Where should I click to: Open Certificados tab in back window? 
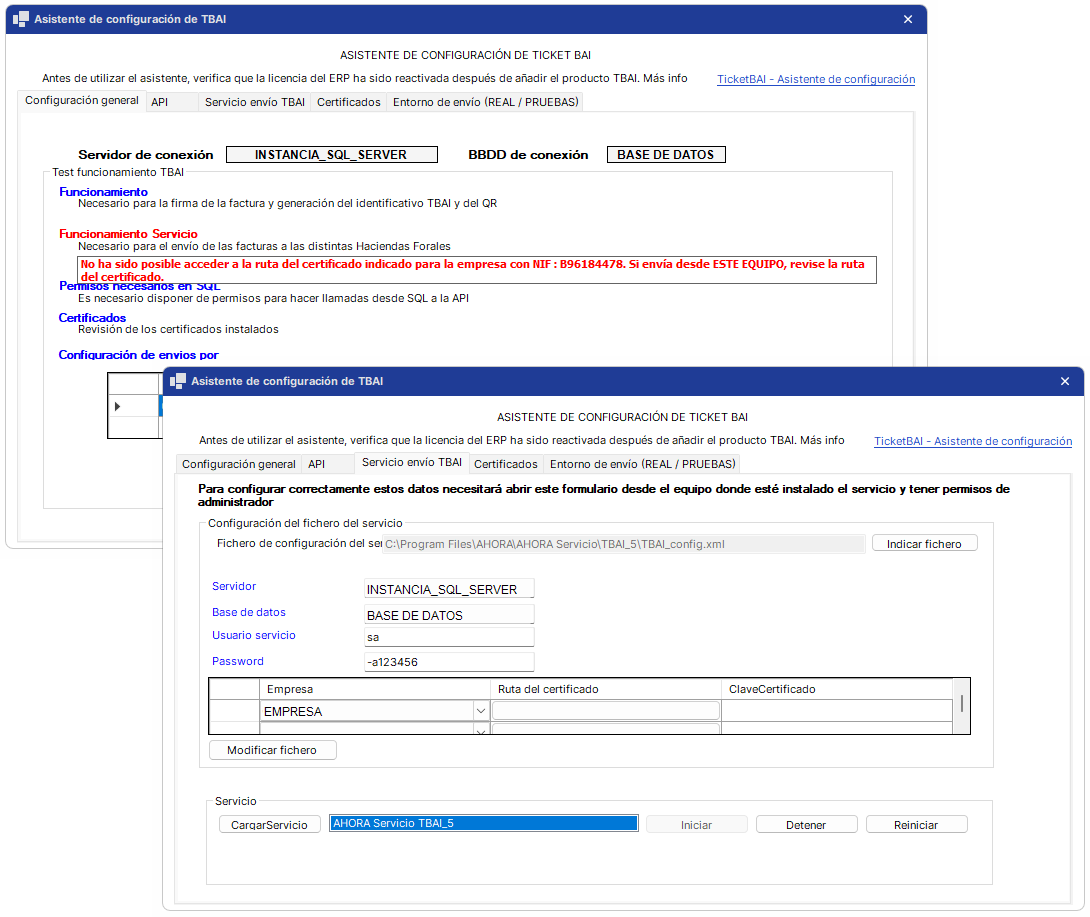click(349, 102)
